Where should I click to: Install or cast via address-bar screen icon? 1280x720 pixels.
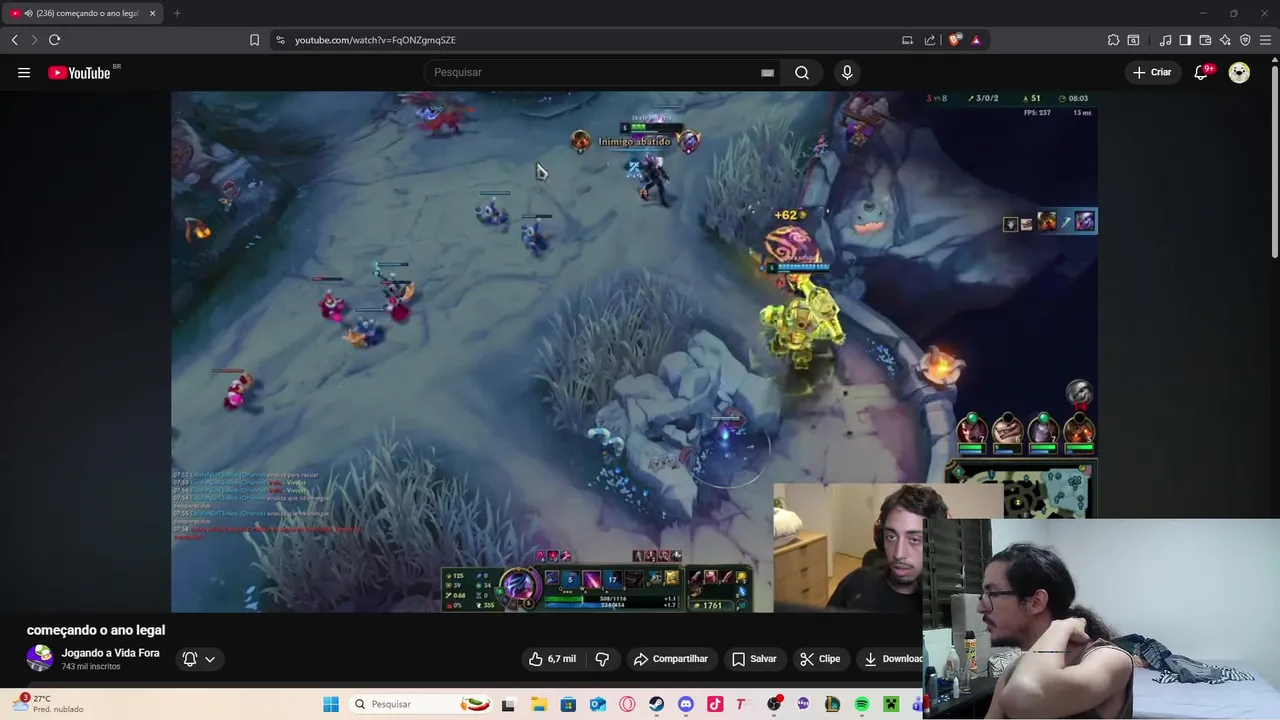pos(907,40)
